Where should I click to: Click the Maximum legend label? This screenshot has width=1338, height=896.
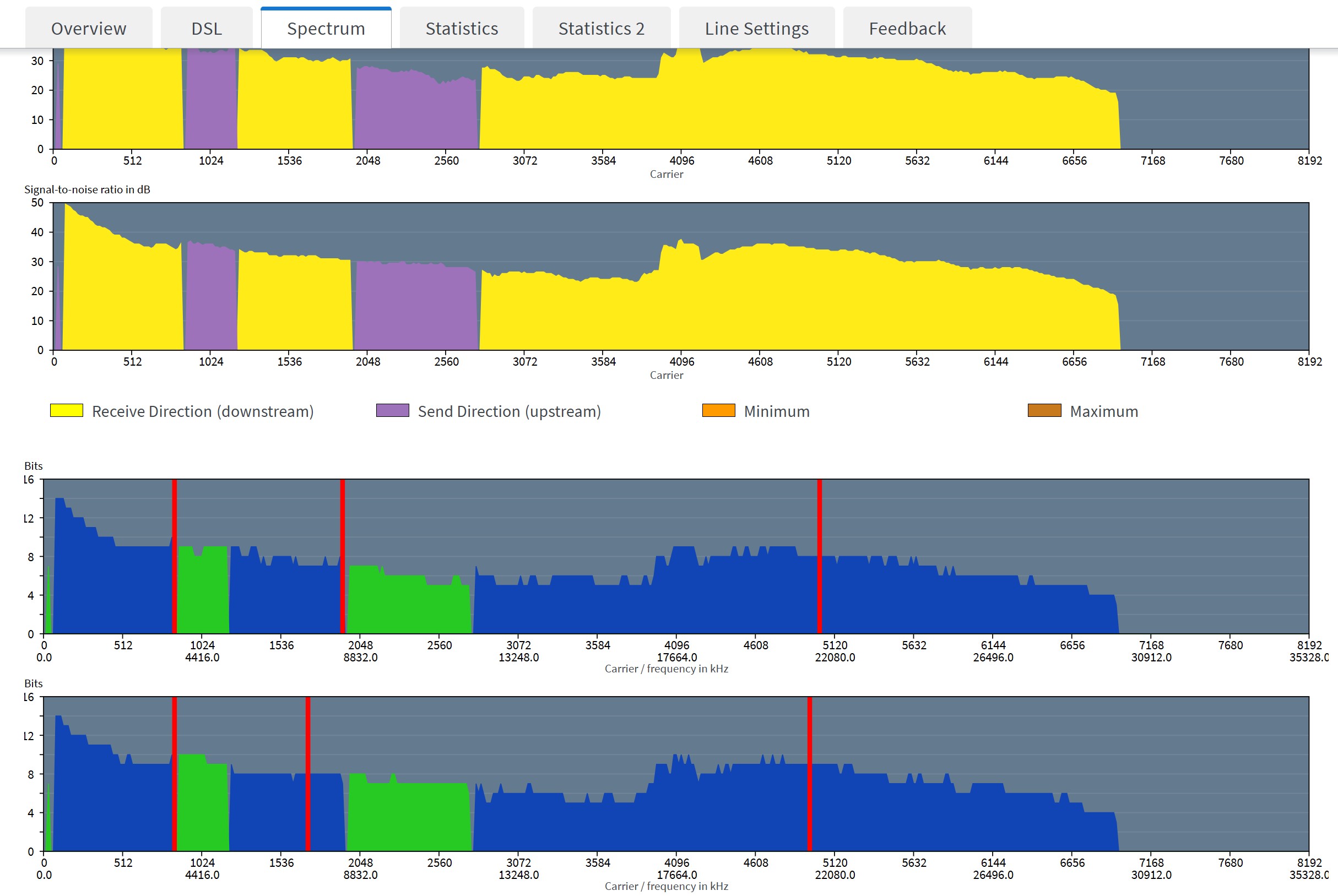point(1103,411)
